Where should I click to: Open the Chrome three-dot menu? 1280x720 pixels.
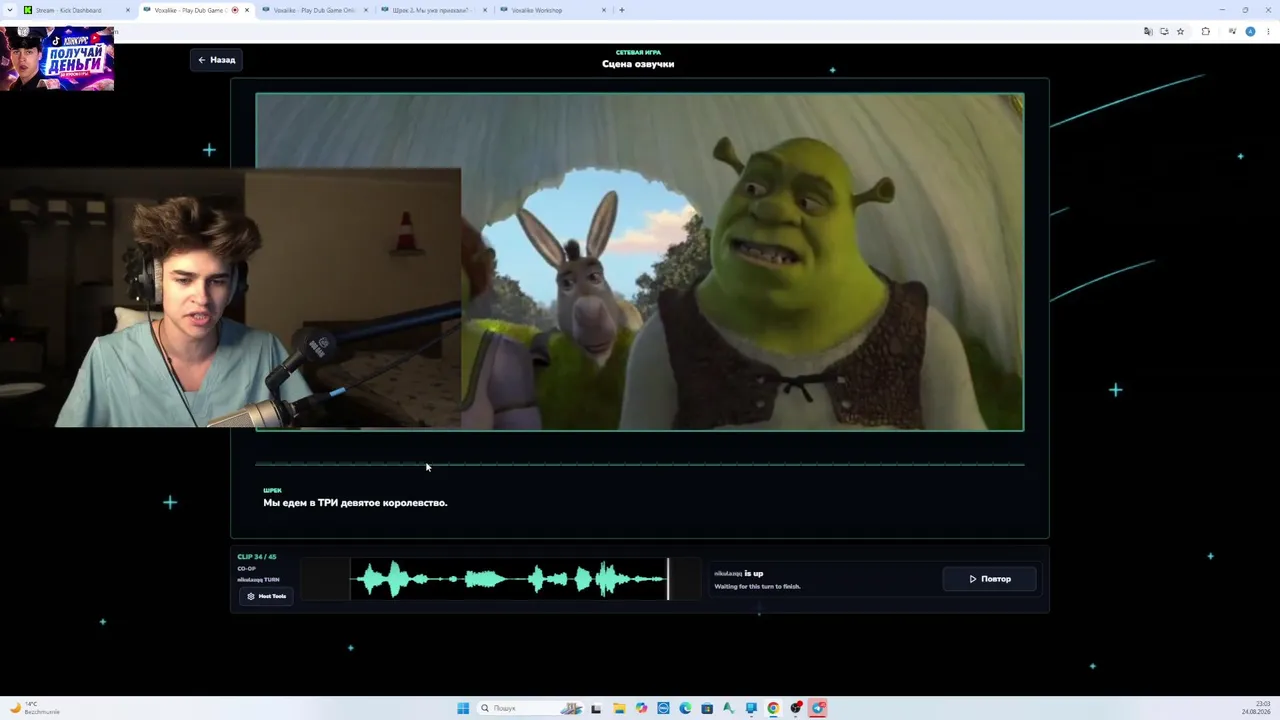pos(1268,32)
